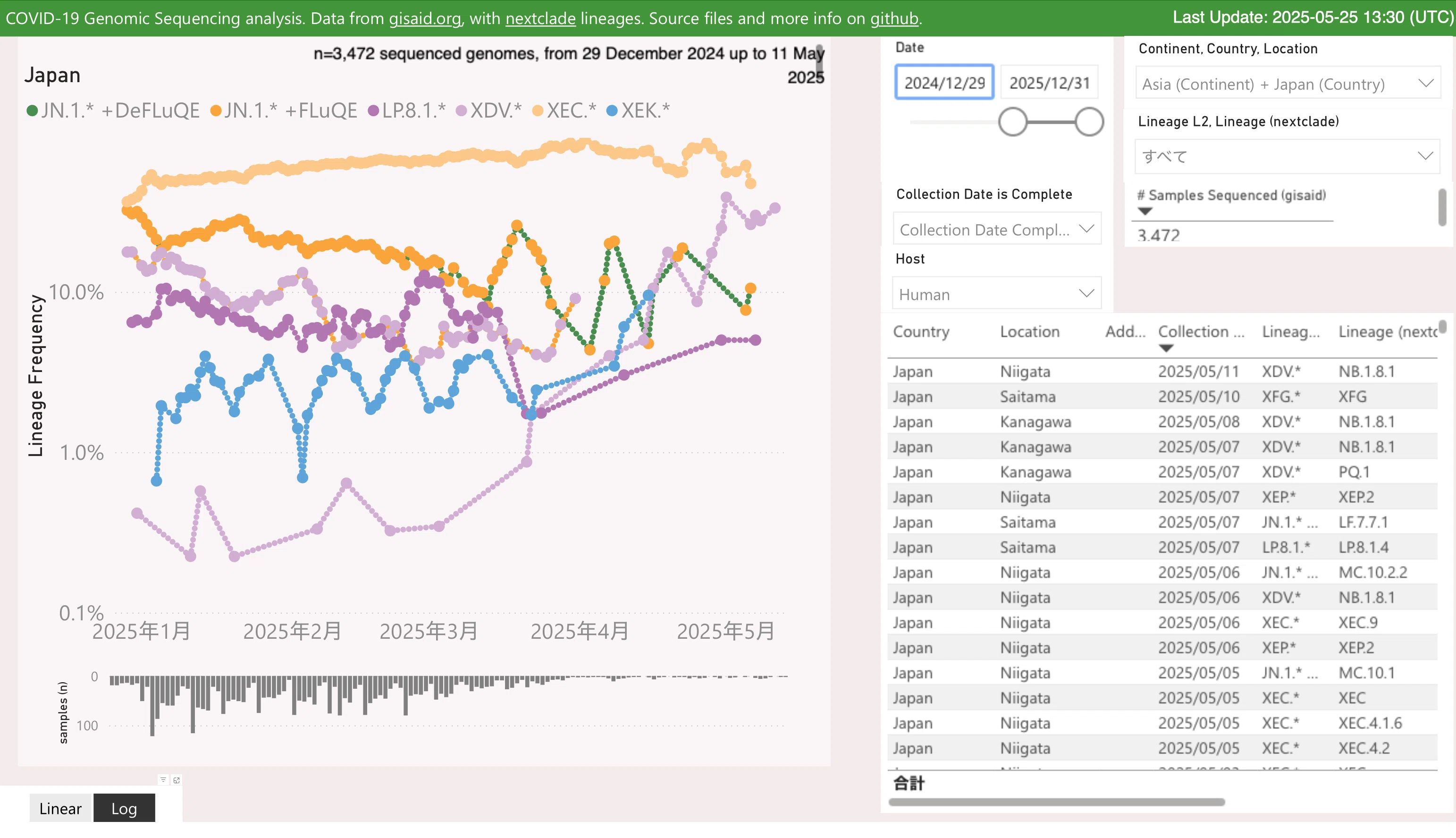This screenshot has width=1456, height=838.
Task: Switch chart scale to Linear
Action: pos(60,808)
